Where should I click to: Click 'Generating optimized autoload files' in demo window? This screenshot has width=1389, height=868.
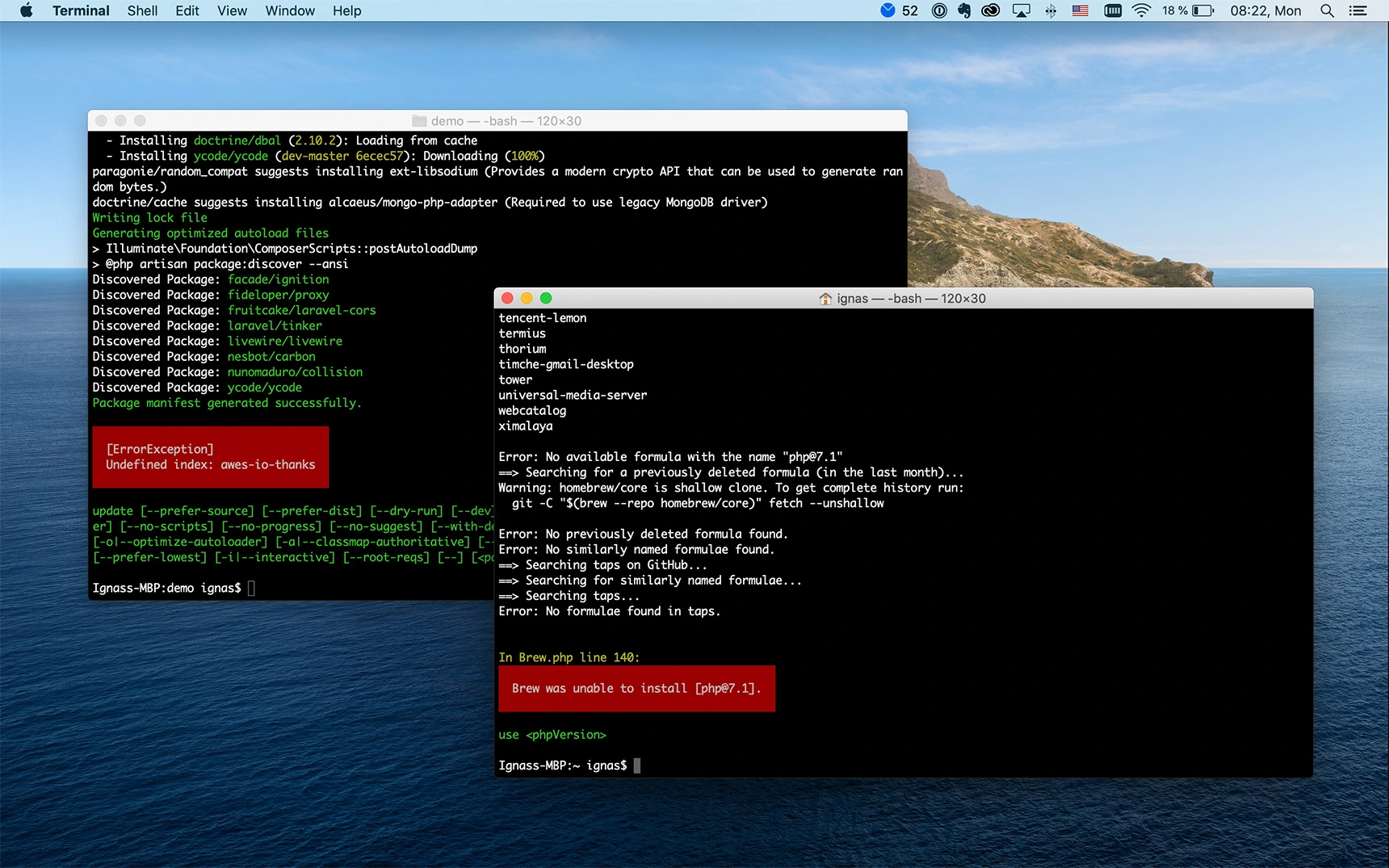[x=211, y=233]
